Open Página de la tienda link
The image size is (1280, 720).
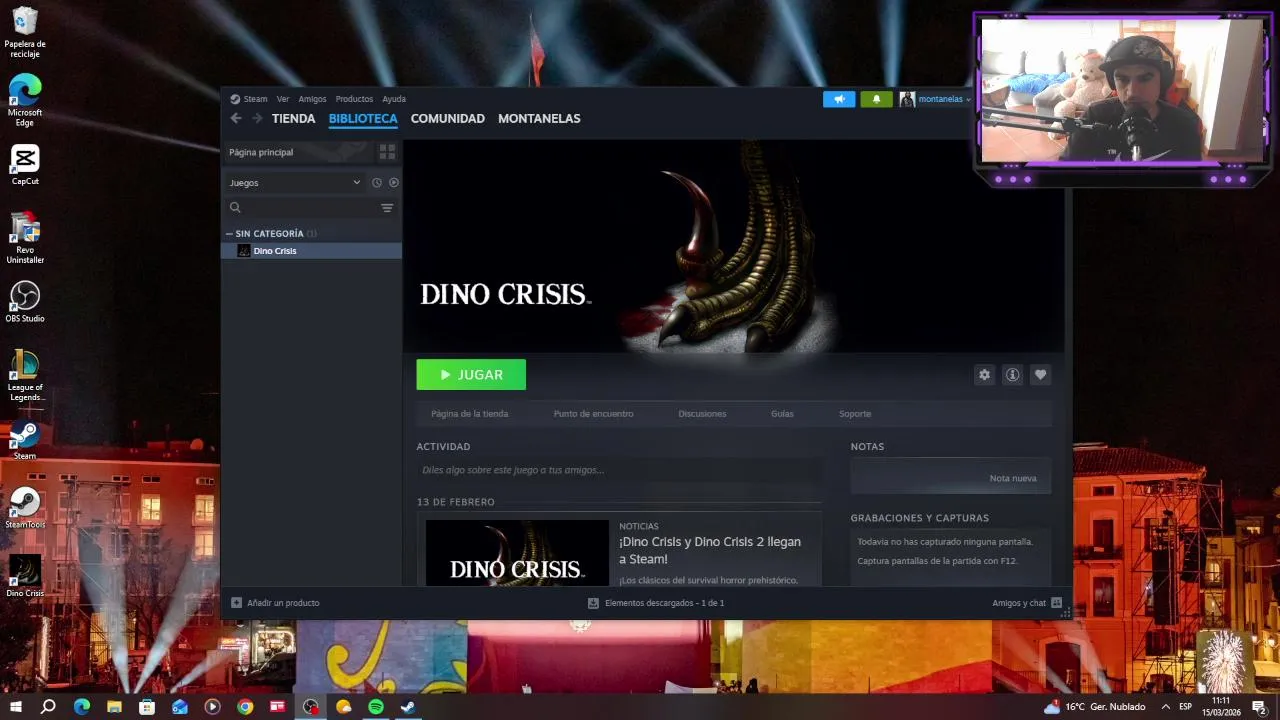coord(469,414)
